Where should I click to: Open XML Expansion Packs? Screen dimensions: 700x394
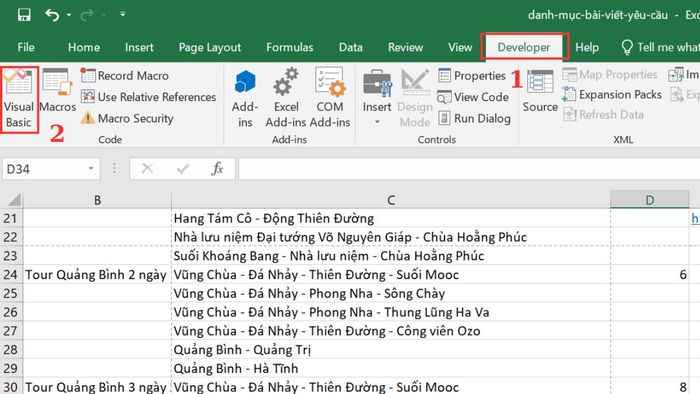[612, 95]
